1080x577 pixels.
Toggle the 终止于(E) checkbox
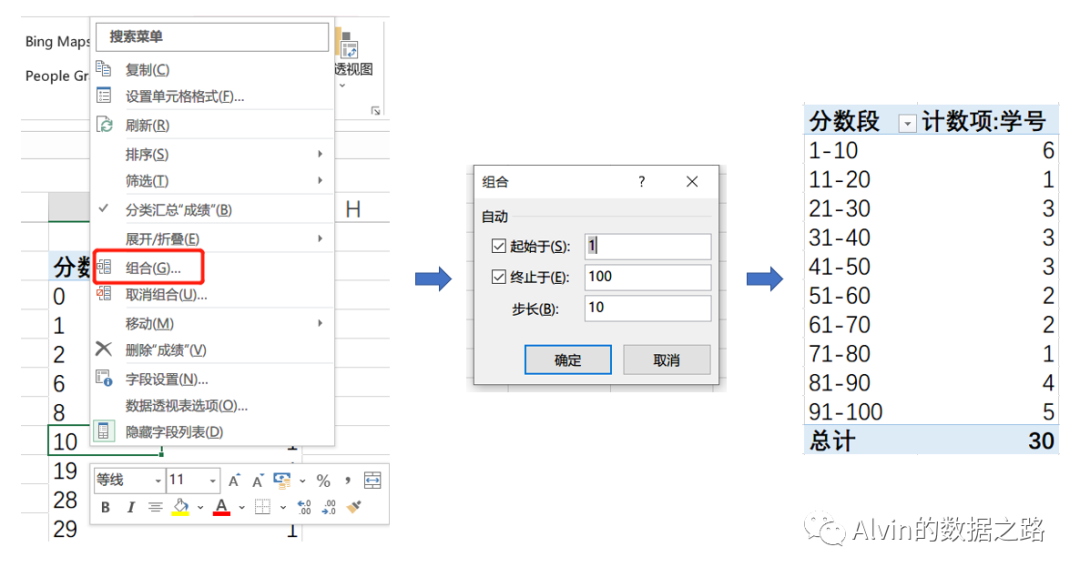coord(499,277)
